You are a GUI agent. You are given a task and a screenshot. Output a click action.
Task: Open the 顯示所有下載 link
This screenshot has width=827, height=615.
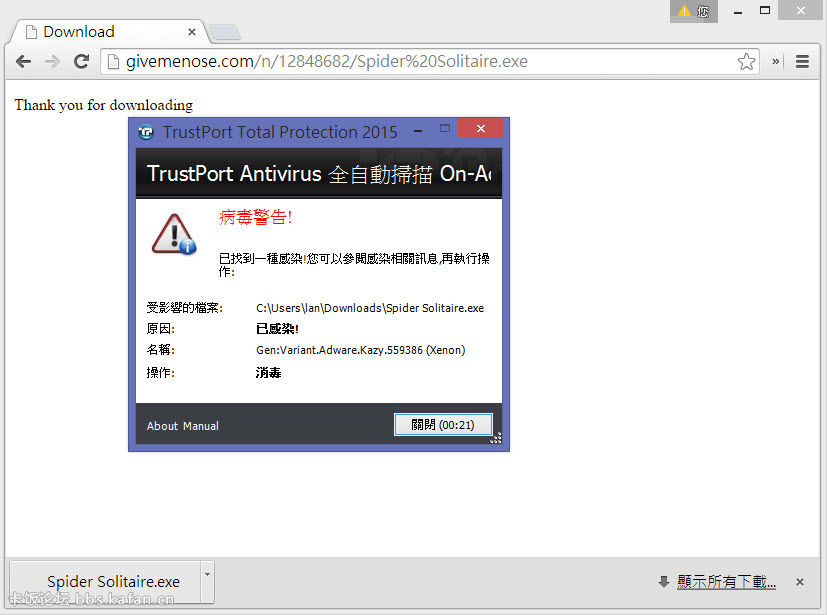click(726, 582)
